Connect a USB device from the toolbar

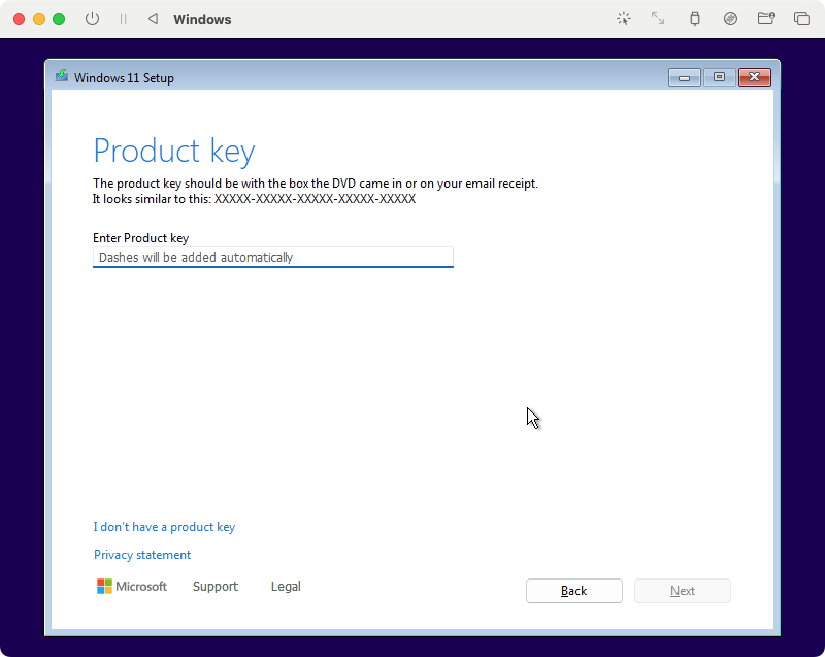coord(694,18)
